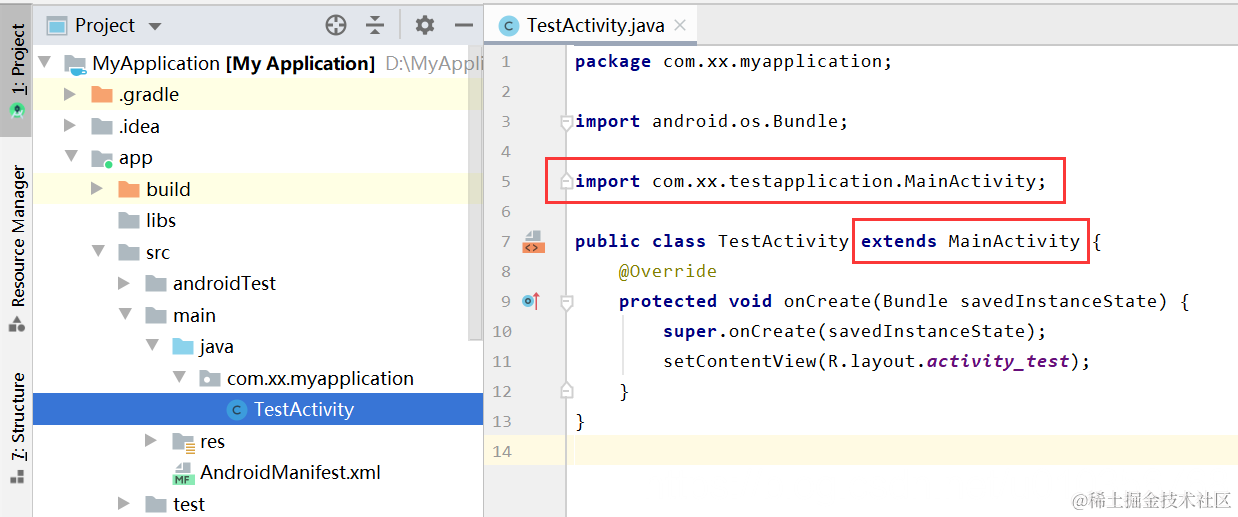Select the TestActivity.java editor tab
Viewport: 1238px width, 517px height.
589,25
